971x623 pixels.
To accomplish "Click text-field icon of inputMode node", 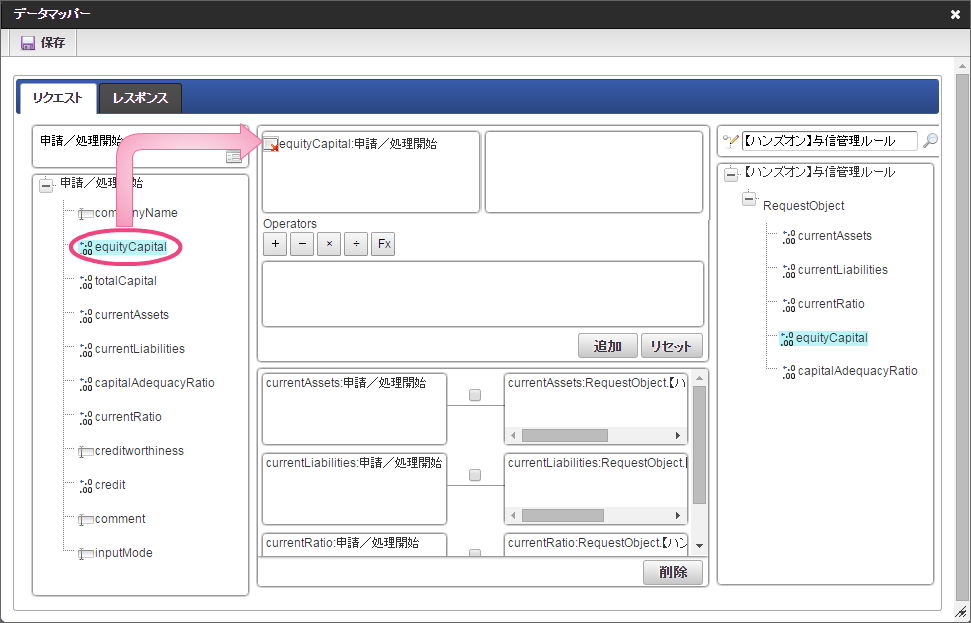I will (x=86, y=554).
